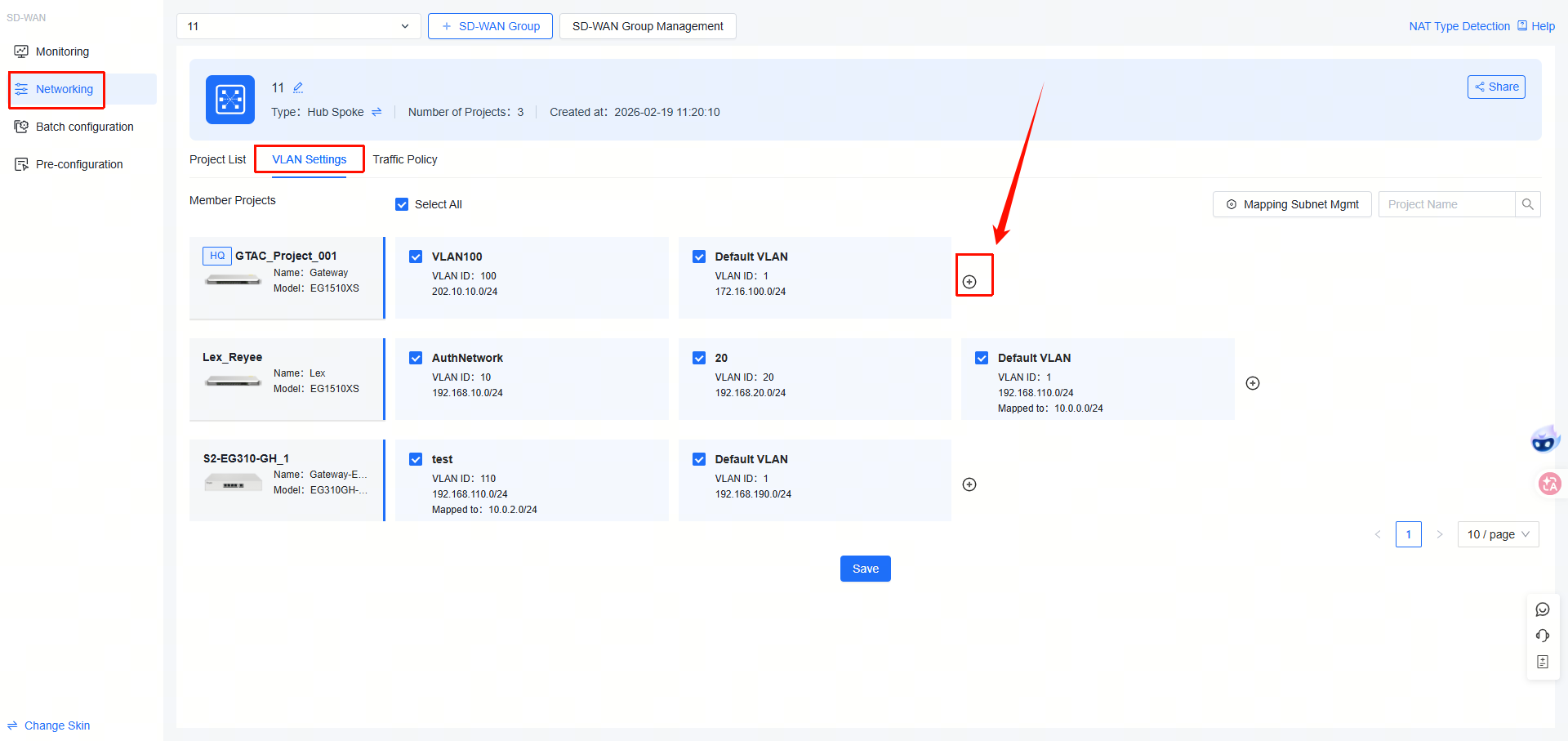The image size is (1568, 741).
Task: Toggle the Select All checkbox
Action: (x=402, y=204)
